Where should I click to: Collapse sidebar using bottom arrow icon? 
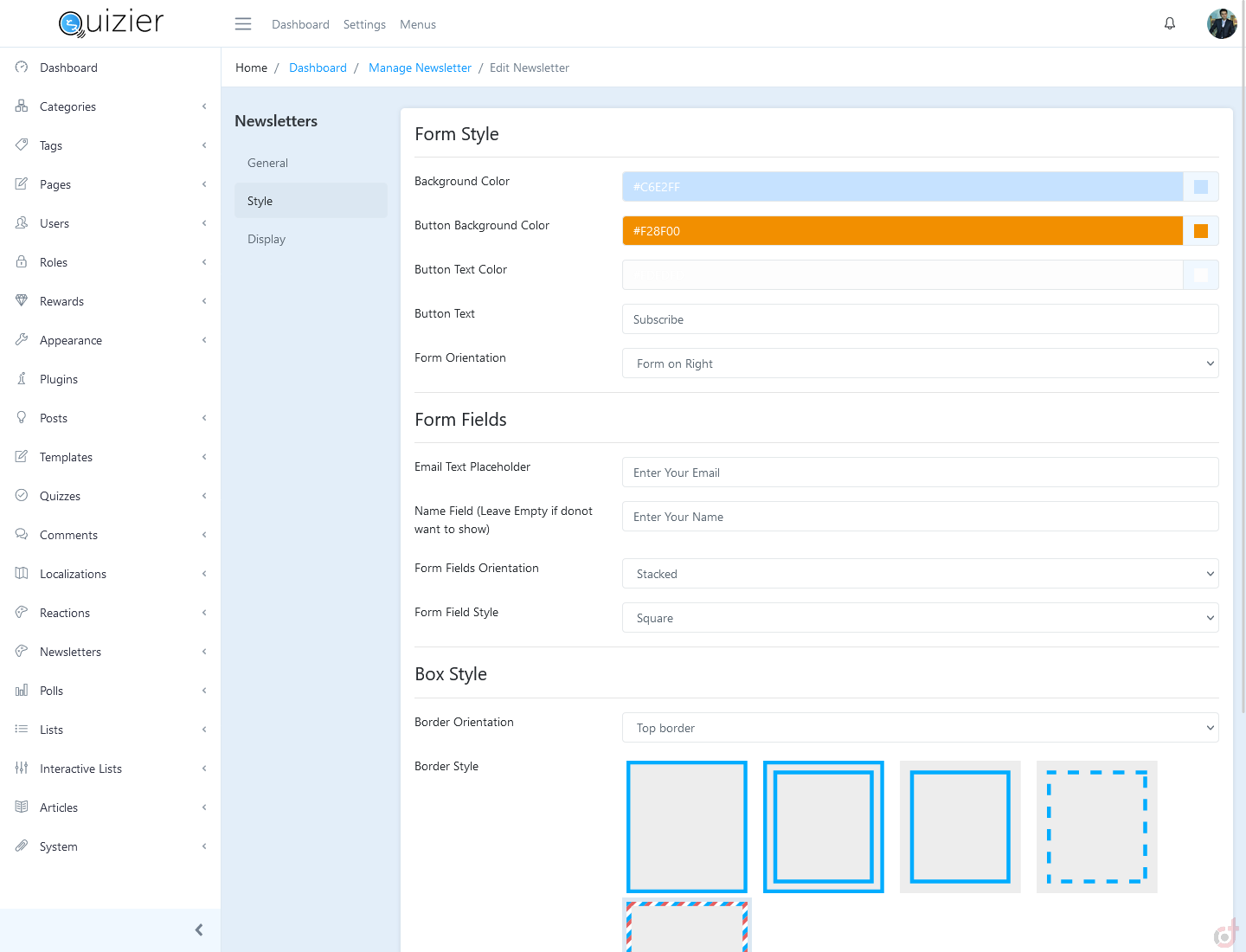199,929
